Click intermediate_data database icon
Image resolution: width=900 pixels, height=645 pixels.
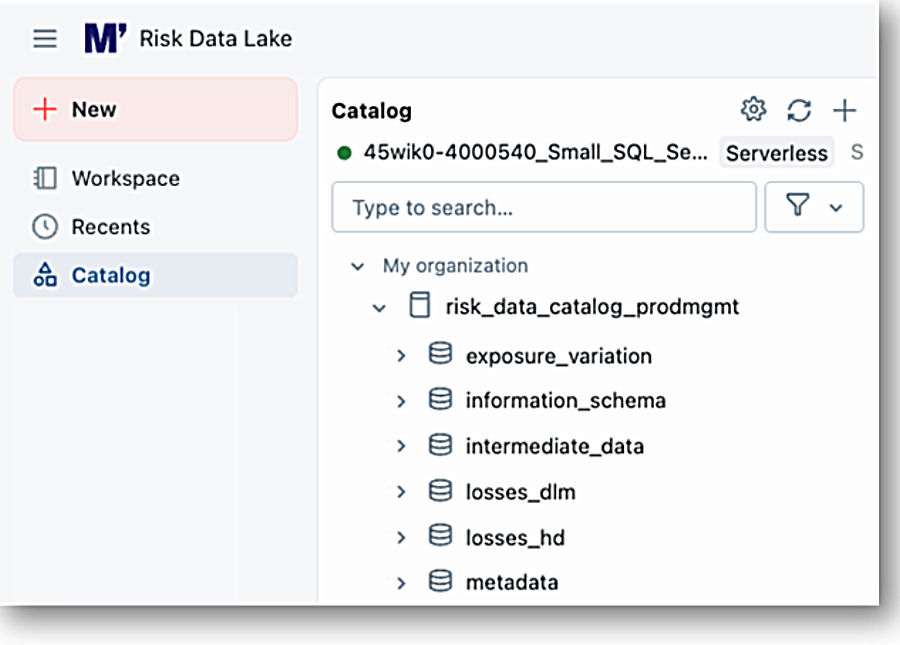[x=440, y=445]
